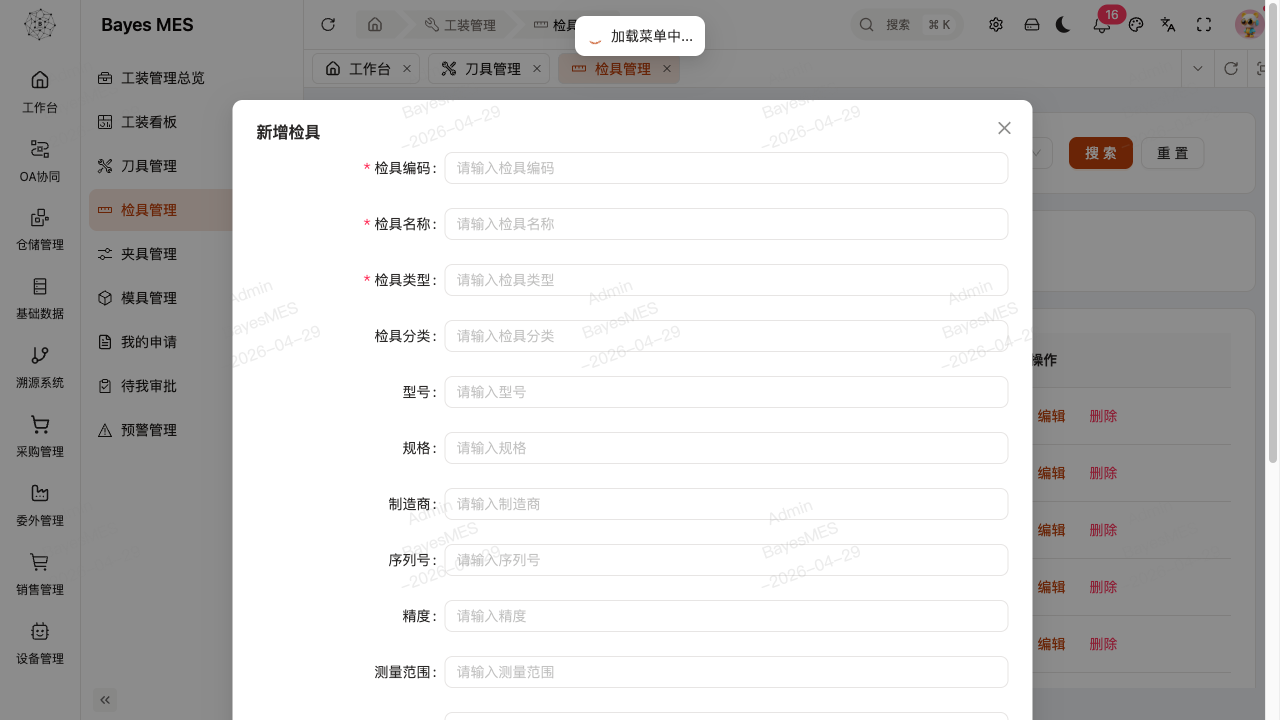The width and height of the screenshot is (1280, 720).
Task: Open 溯源系统 traceability module
Action: [40, 367]
